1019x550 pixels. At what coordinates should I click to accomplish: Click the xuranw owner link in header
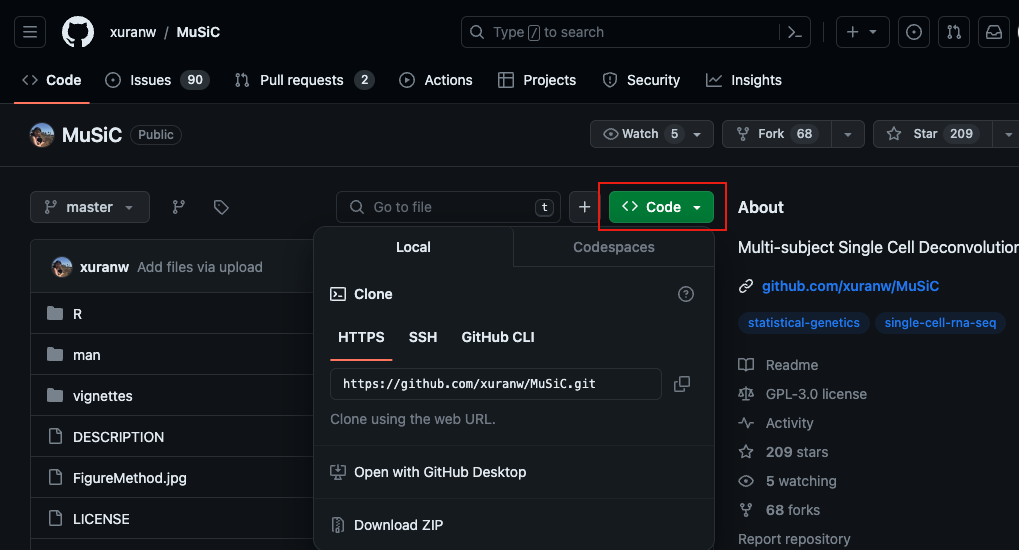point(133,32)
